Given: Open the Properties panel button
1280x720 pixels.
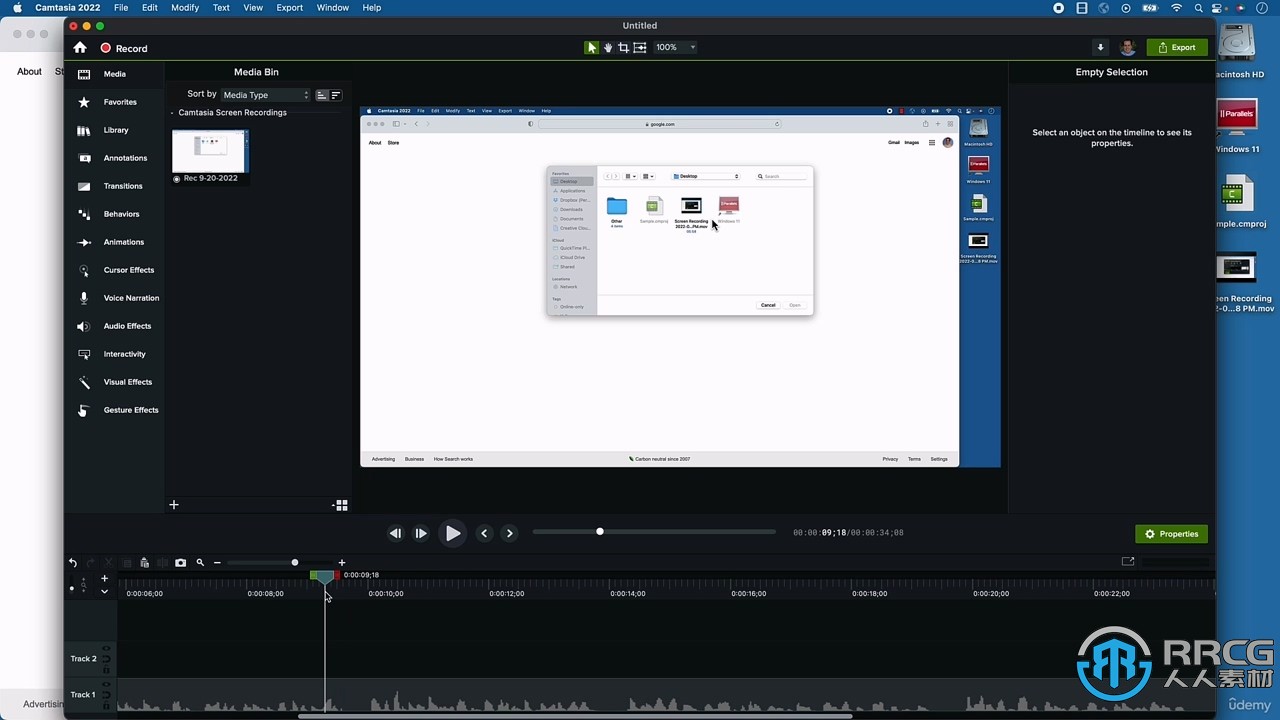Looking at the screenshot, I should pos(1172,534).
